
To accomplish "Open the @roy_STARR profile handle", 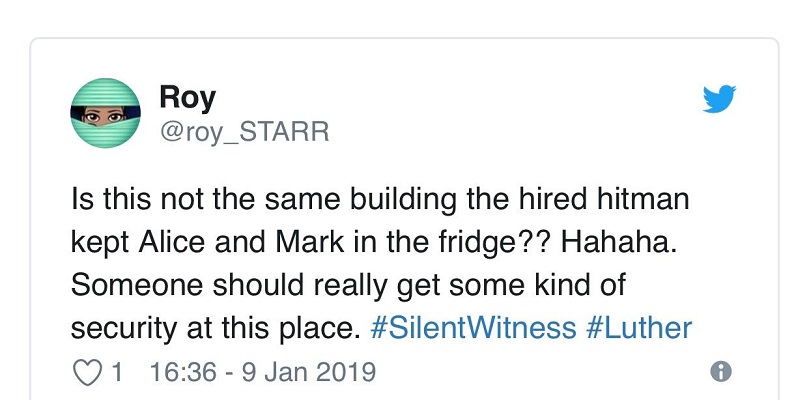I will [x=244, y=131].
